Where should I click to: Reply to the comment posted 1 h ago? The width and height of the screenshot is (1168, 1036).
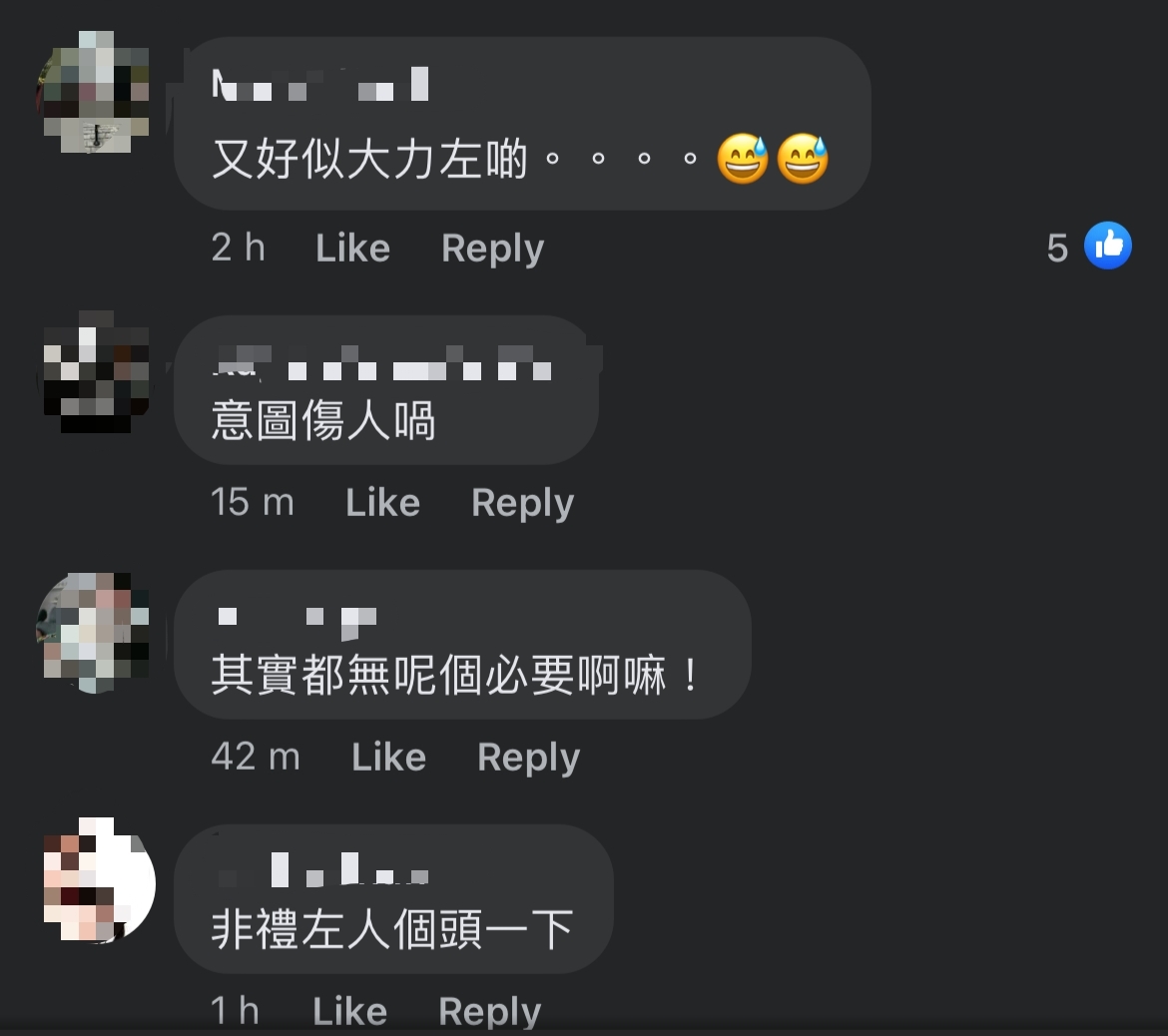point(489,1012)
